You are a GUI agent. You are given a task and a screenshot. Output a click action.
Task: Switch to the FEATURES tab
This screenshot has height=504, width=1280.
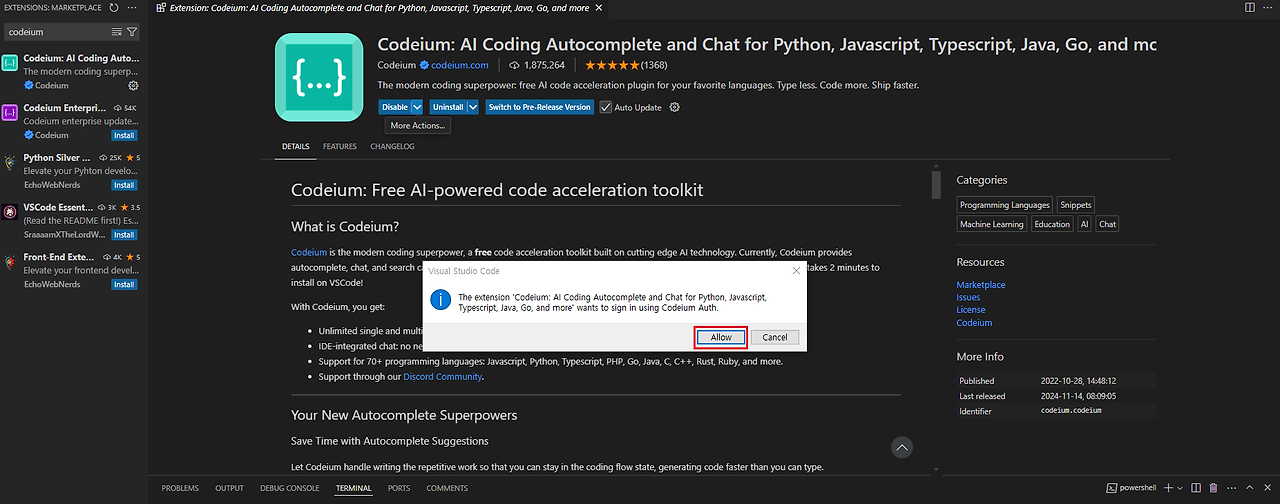tap(340, 146)
